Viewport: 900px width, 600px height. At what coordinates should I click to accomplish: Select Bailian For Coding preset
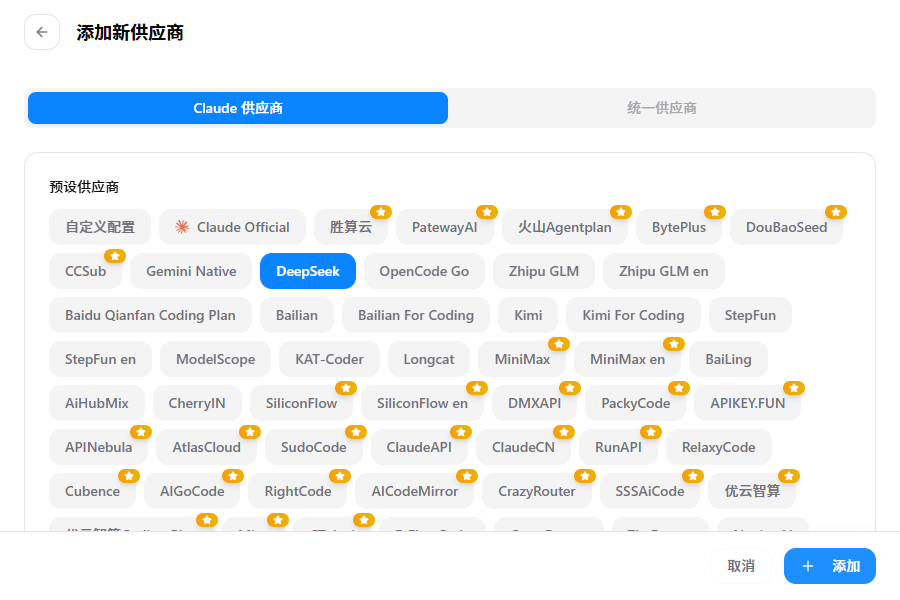point(416,315)
